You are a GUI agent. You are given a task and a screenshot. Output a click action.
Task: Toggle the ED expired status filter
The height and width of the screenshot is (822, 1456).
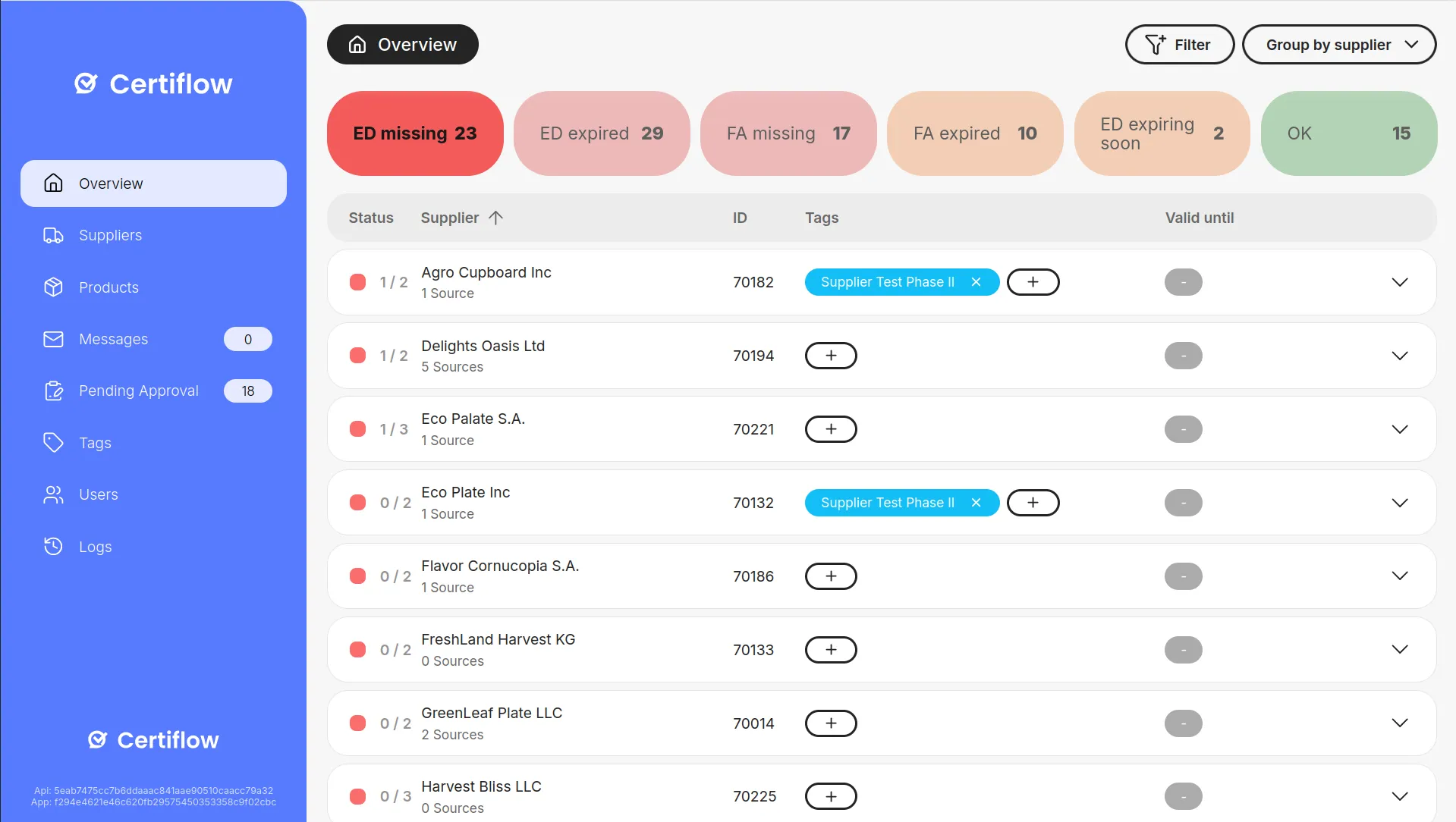click(602, 133)
